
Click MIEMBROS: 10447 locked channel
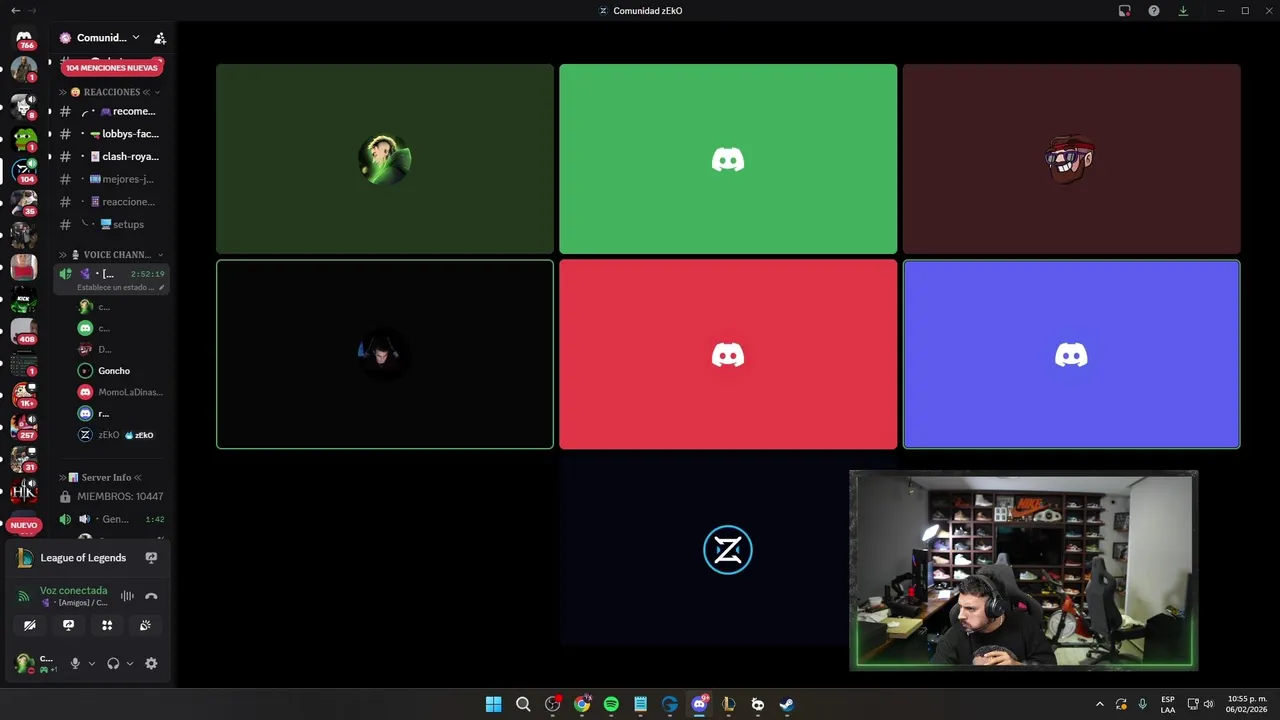pos(111,496)
